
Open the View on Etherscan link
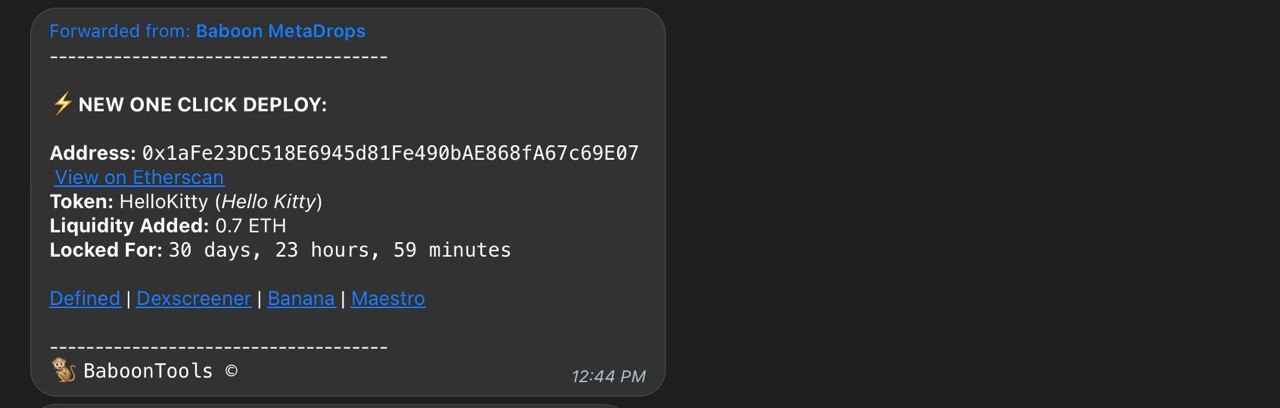point(139,177)
